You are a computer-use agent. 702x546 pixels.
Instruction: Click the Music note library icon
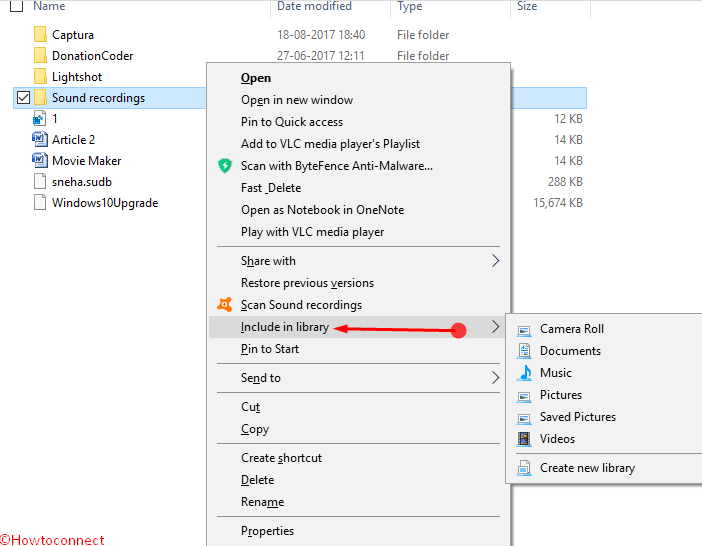tap(524, 373)
